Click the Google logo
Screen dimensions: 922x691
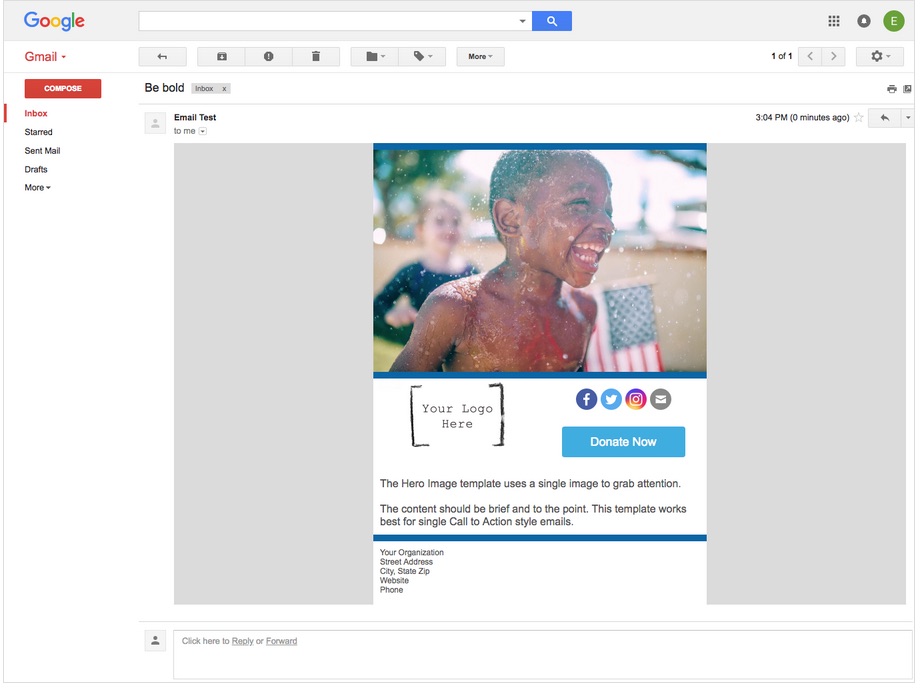pos(54,21)
